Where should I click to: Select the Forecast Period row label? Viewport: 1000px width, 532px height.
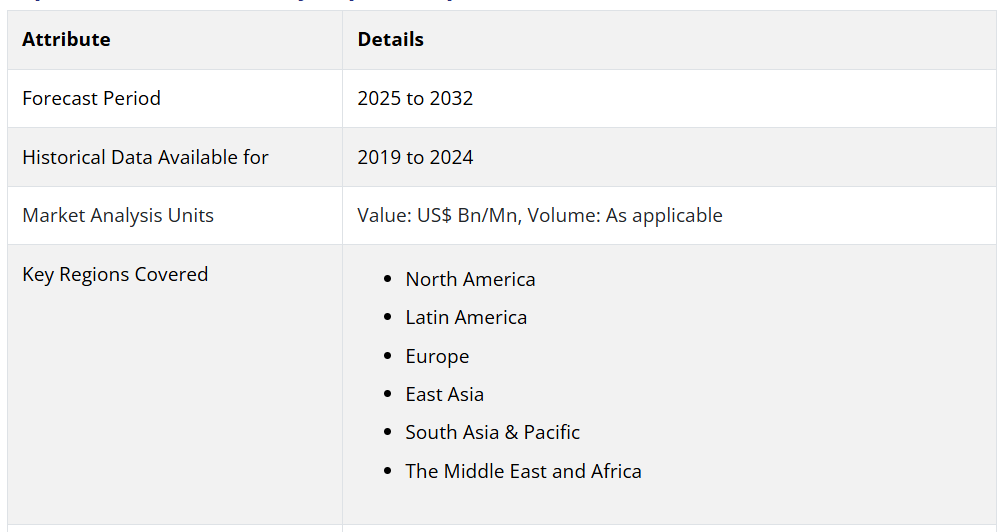(x=91, y=98)
